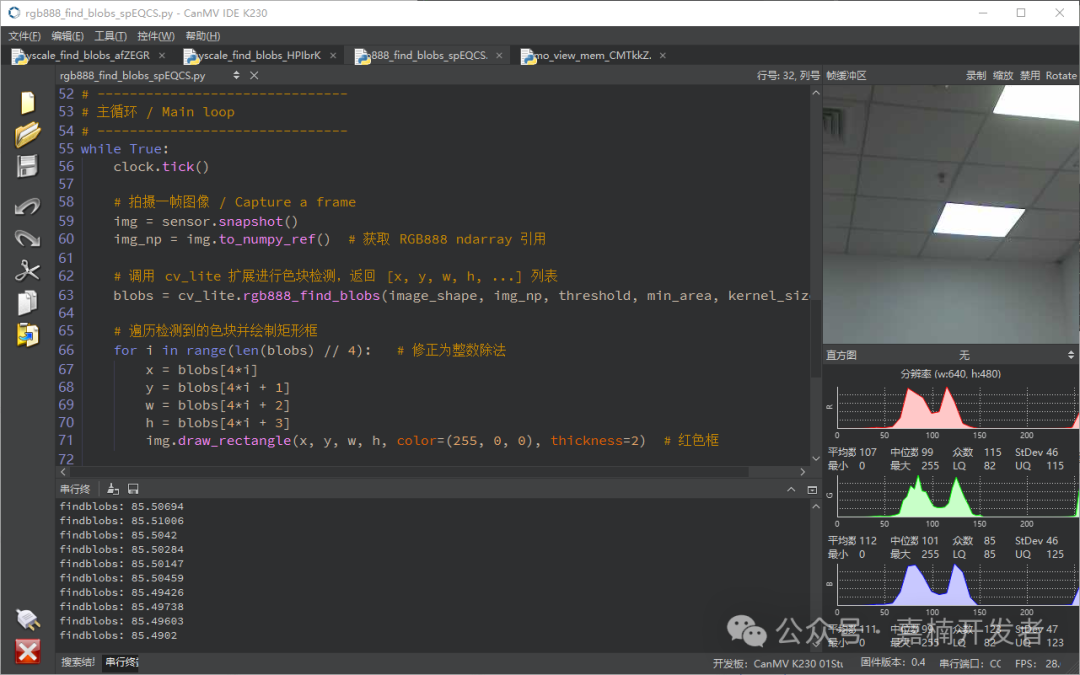Save the script using the floppy disk icon
Screen dimensions: 1080x675
coord(27,167)
